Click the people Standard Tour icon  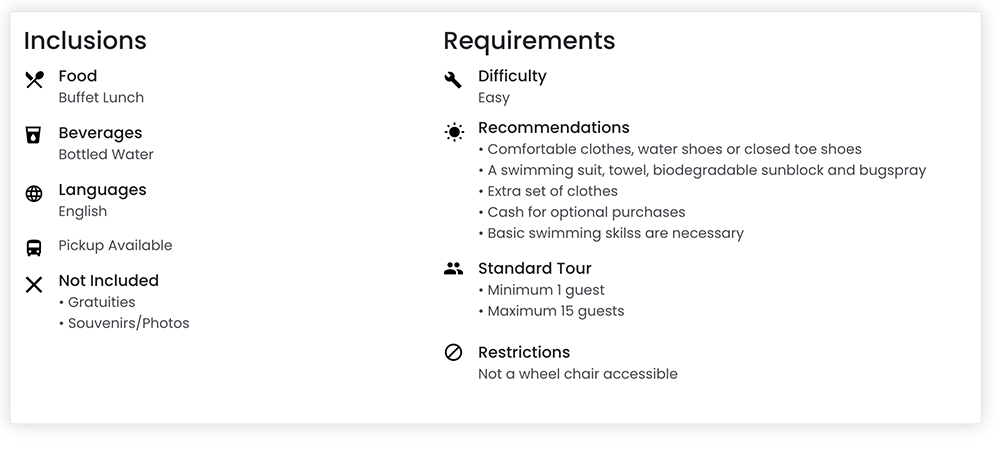(x=453, y=269)
